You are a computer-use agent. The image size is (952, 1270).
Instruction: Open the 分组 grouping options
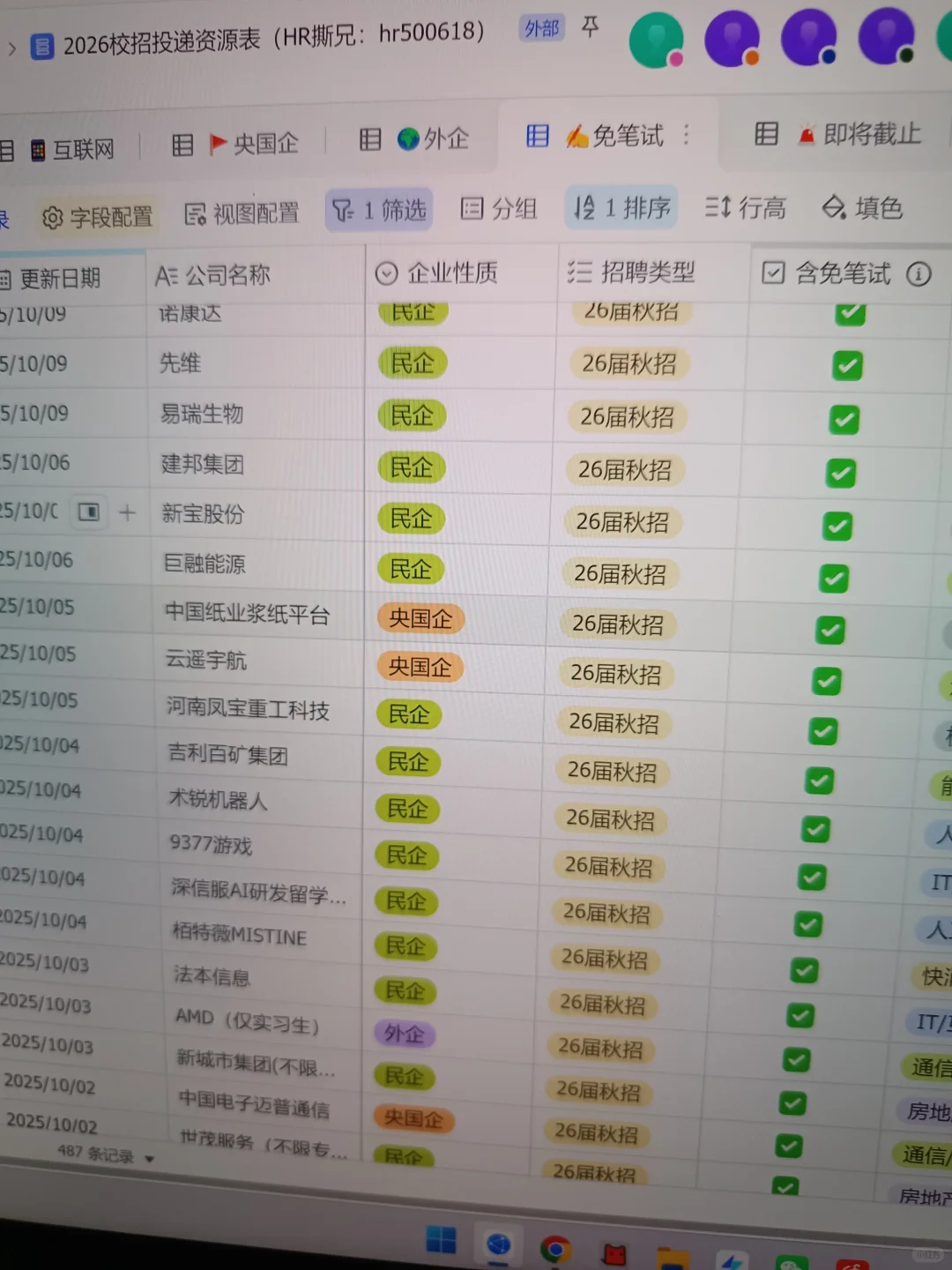(499, 208)
